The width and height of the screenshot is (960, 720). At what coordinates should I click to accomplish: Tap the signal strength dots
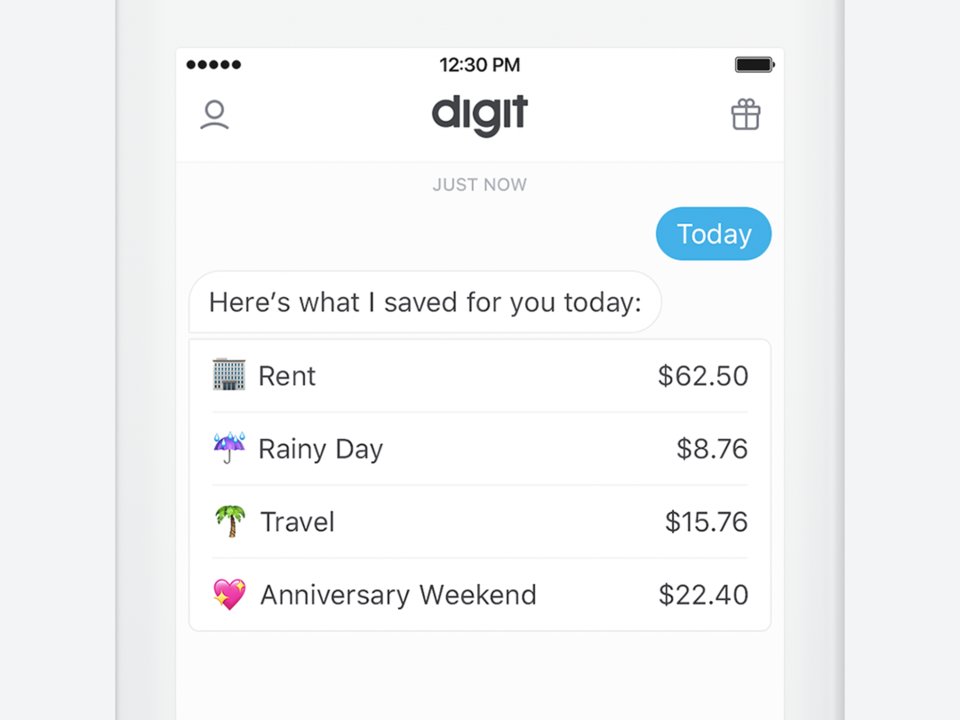213,65
